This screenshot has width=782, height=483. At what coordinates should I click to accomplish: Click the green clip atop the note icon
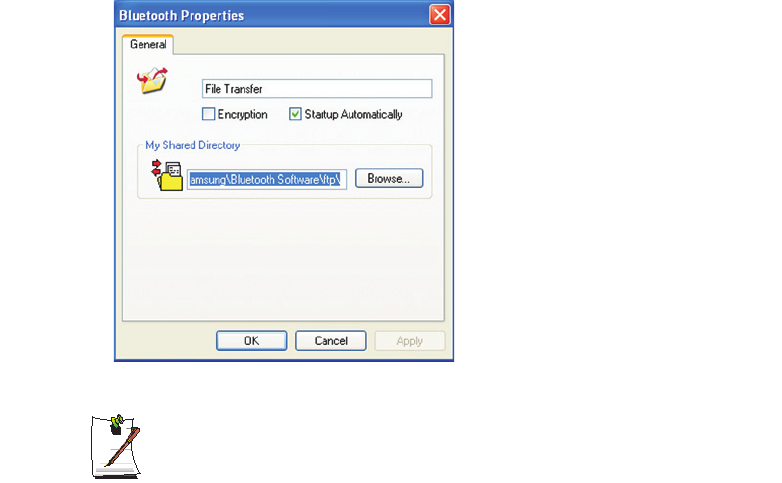(117, 422)
